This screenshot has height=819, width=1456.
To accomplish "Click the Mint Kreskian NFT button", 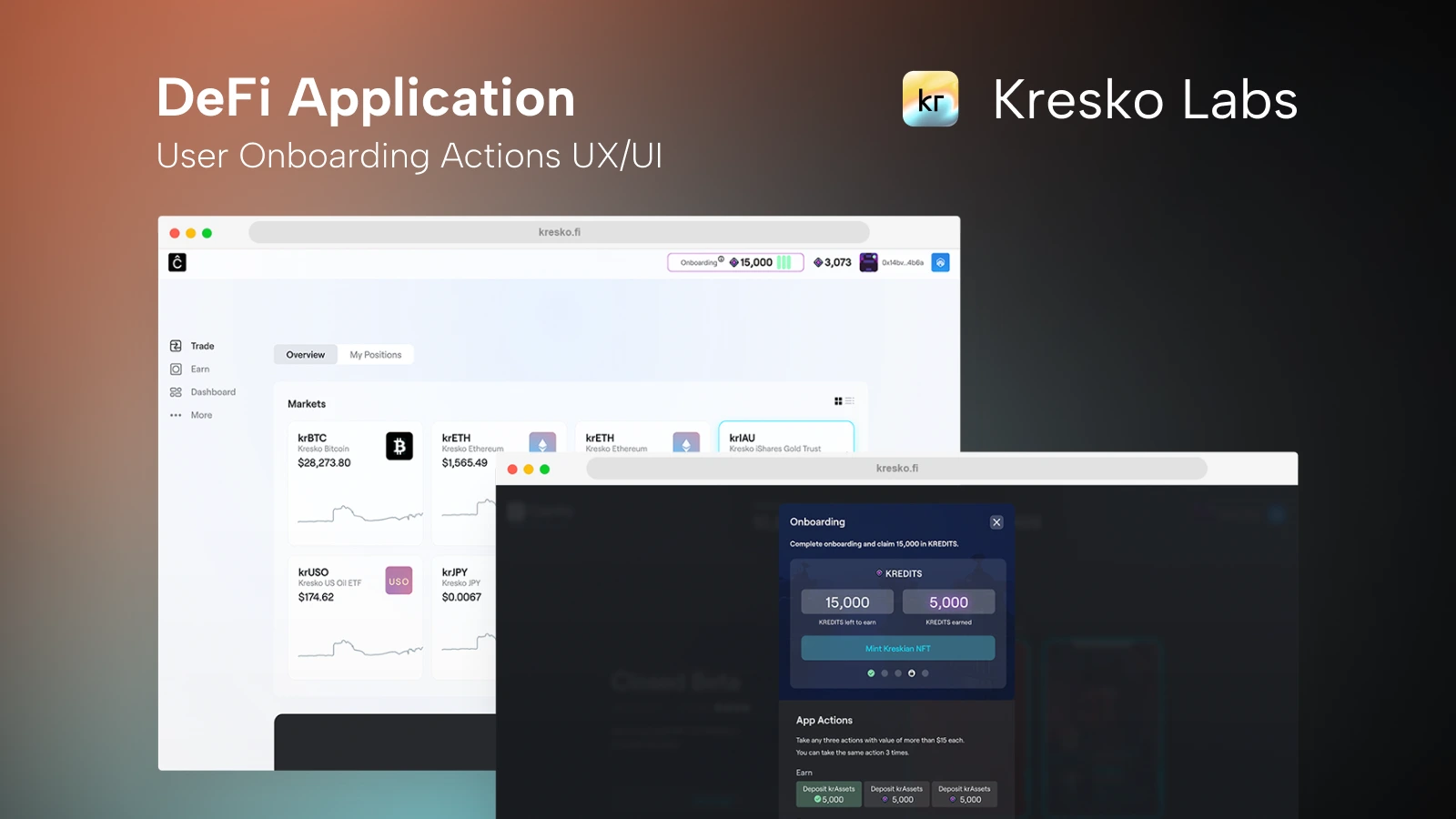I will click(x=897, y=648).
